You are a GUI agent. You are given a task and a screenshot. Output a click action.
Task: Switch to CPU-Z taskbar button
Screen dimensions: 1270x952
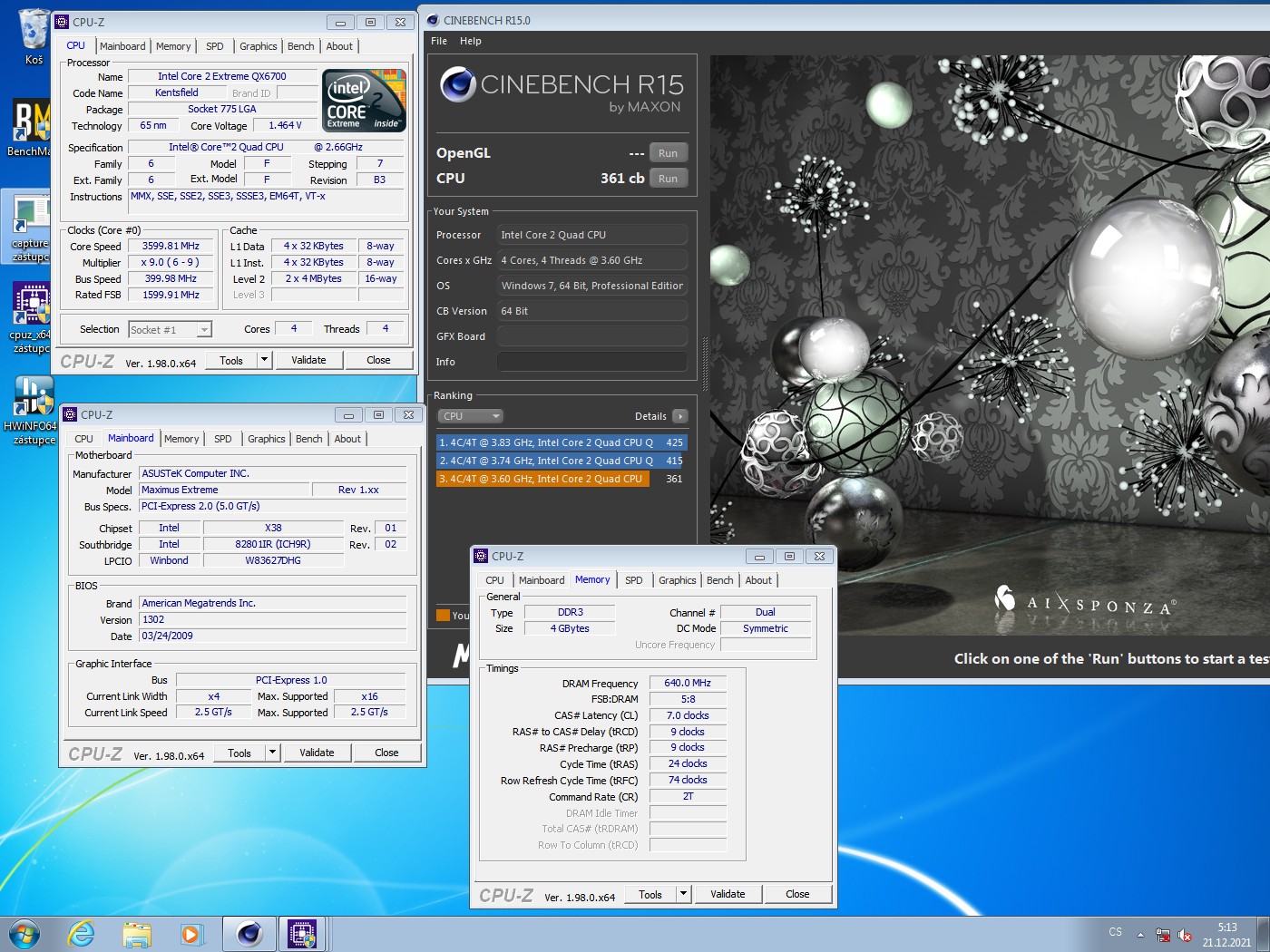click(x=301, y=934)
